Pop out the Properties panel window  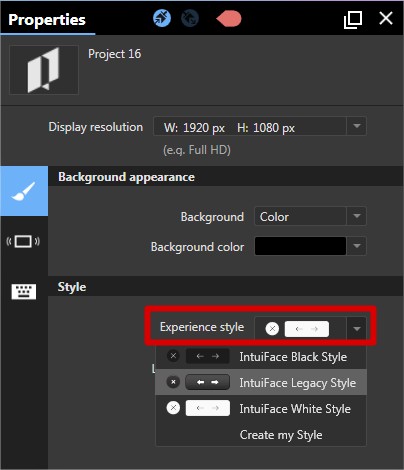click(353, 20)
